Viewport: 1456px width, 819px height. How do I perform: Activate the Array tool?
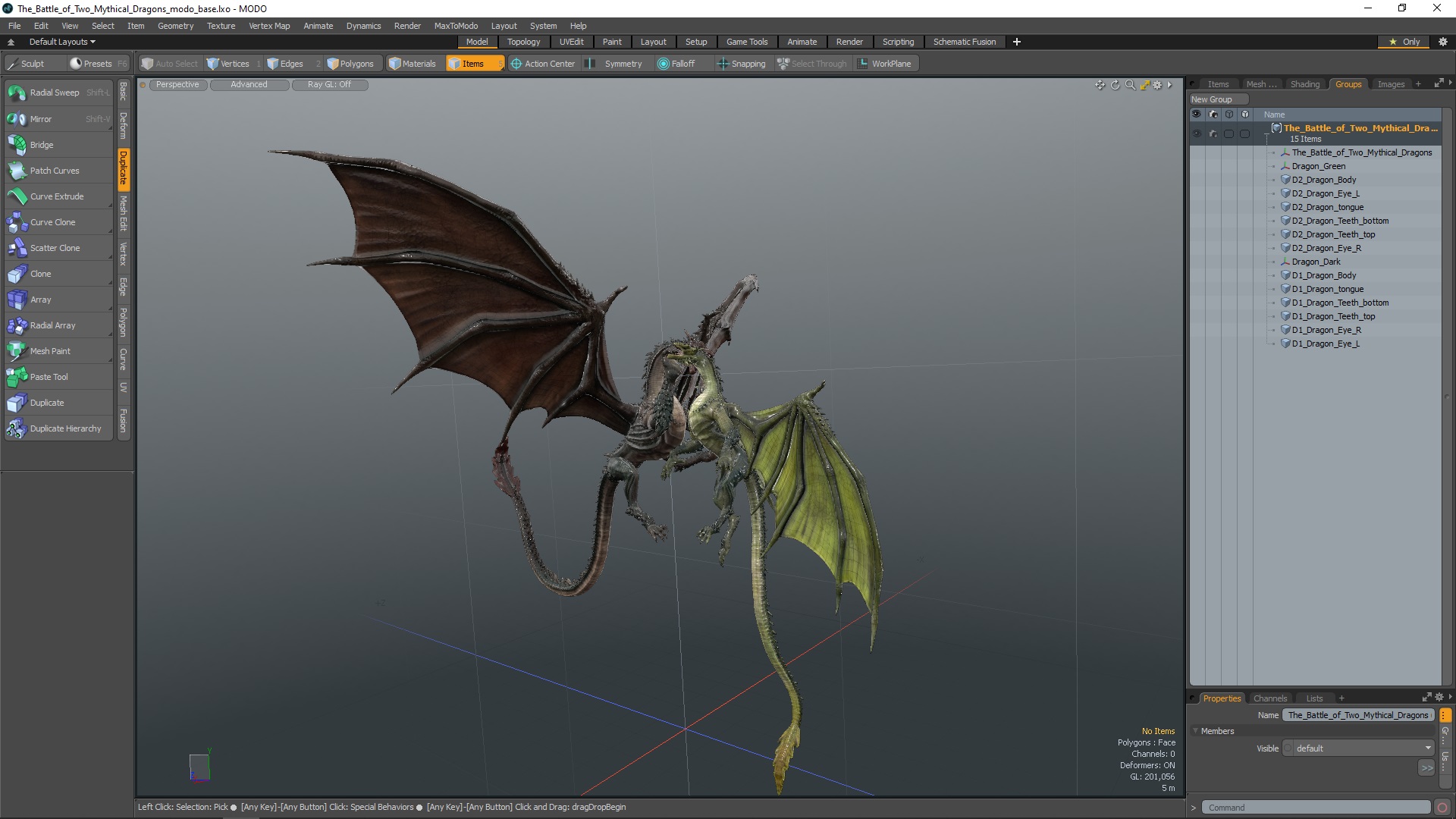coord(58,300)
